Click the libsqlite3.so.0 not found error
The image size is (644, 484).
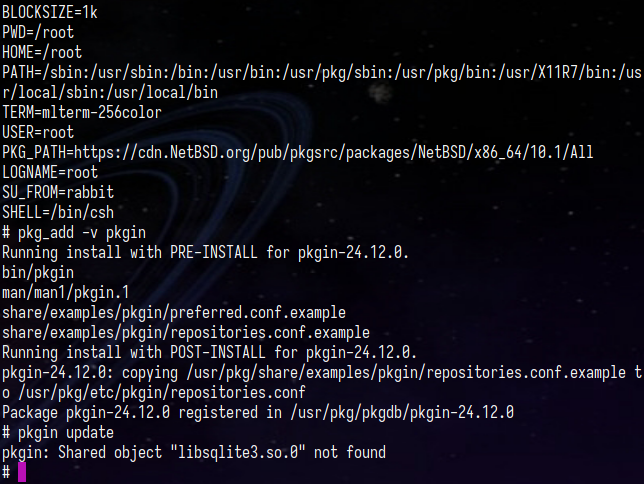coord(194,452)
